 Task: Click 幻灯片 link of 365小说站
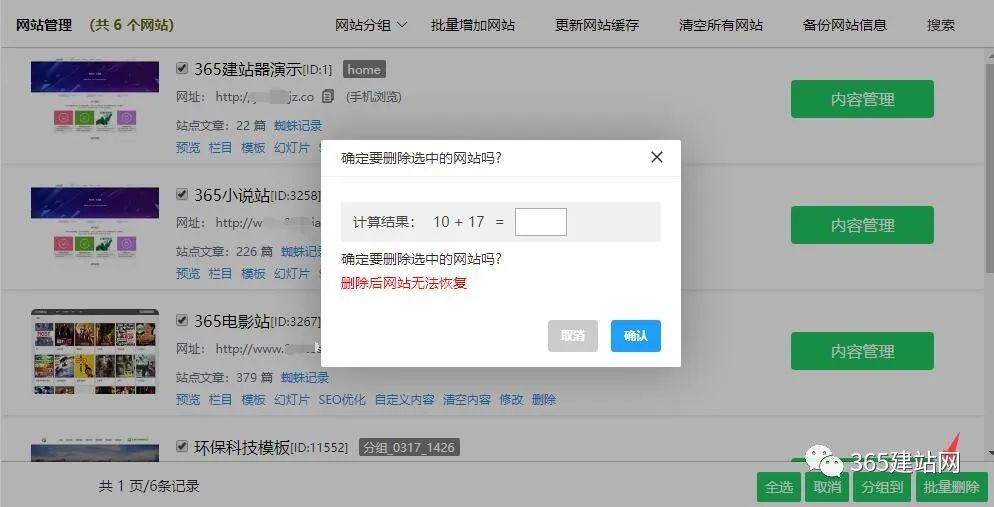292,274
